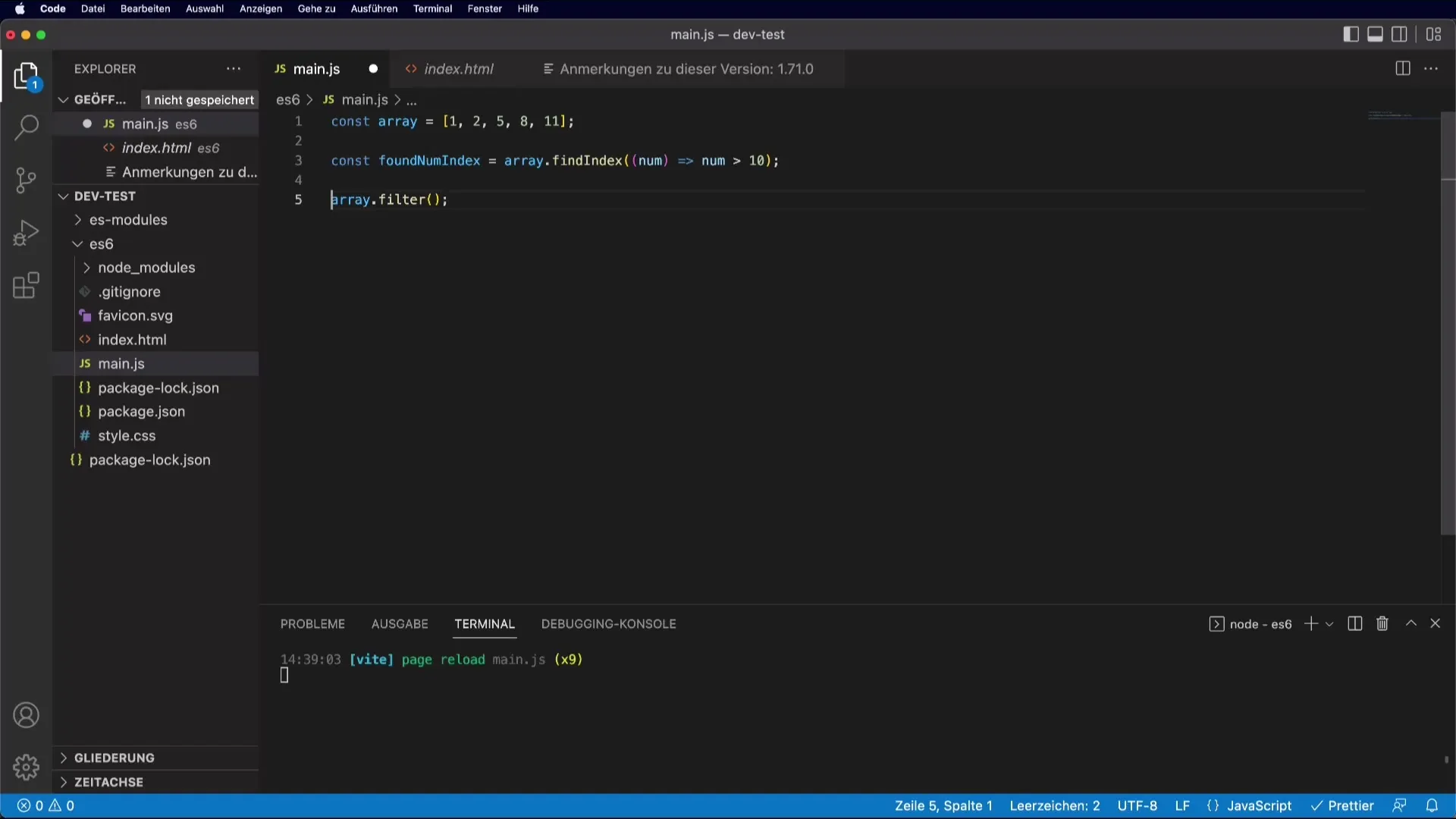Open the DEBUGGING-KONSOLE panel tab
Screen dimensions: 1456x819
click(x=608, y=624)
